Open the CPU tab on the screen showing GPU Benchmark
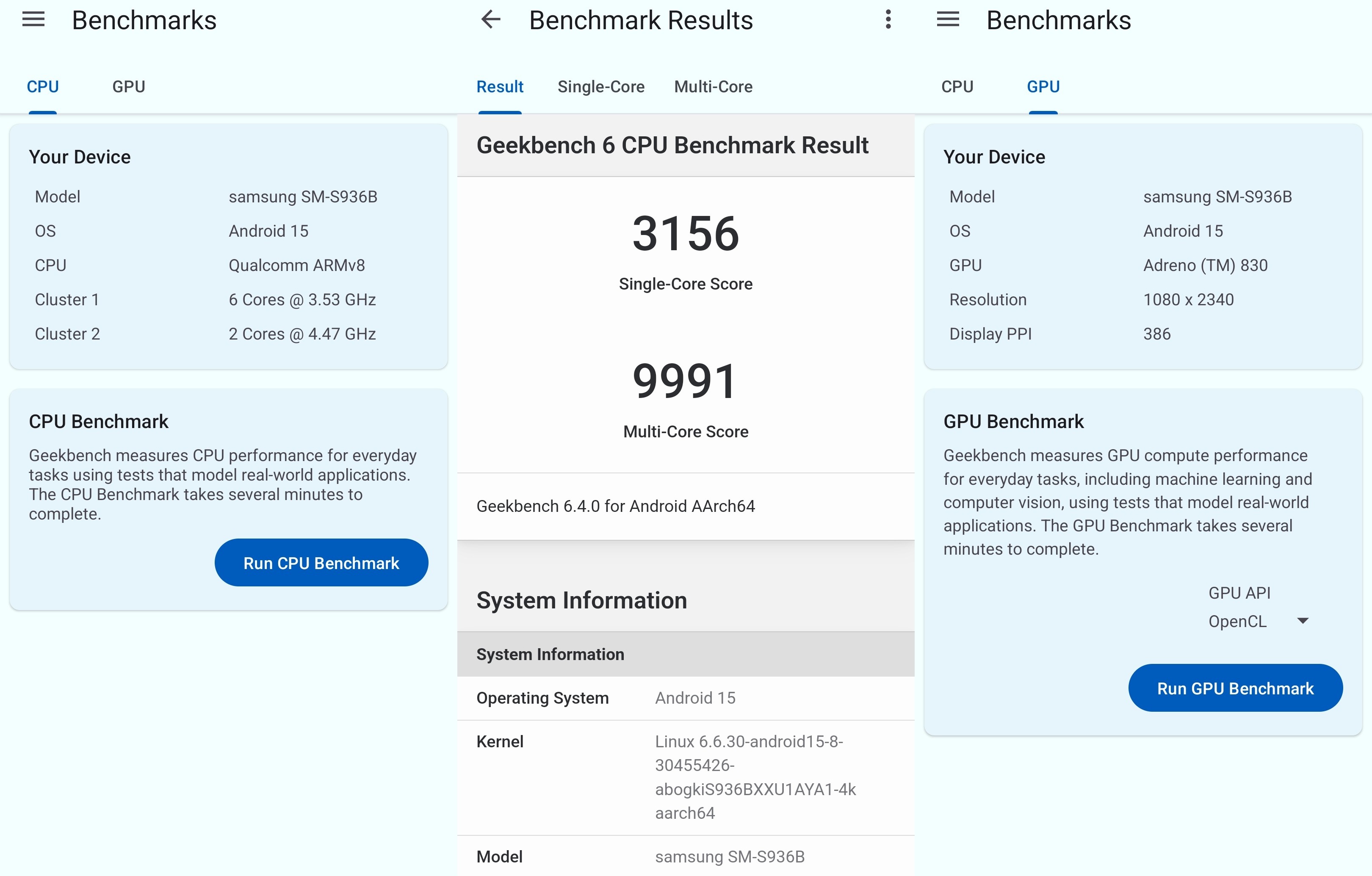The height and width of the screenshot is (876, 1372). tap(957, 86)
